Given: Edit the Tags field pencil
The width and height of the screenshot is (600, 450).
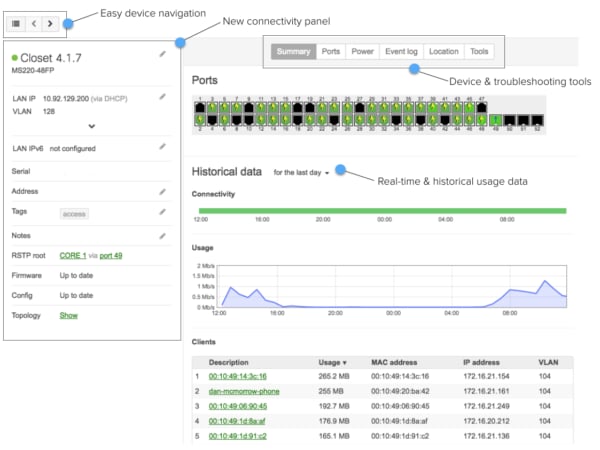Looking at the screenshot, I should 163,212.
